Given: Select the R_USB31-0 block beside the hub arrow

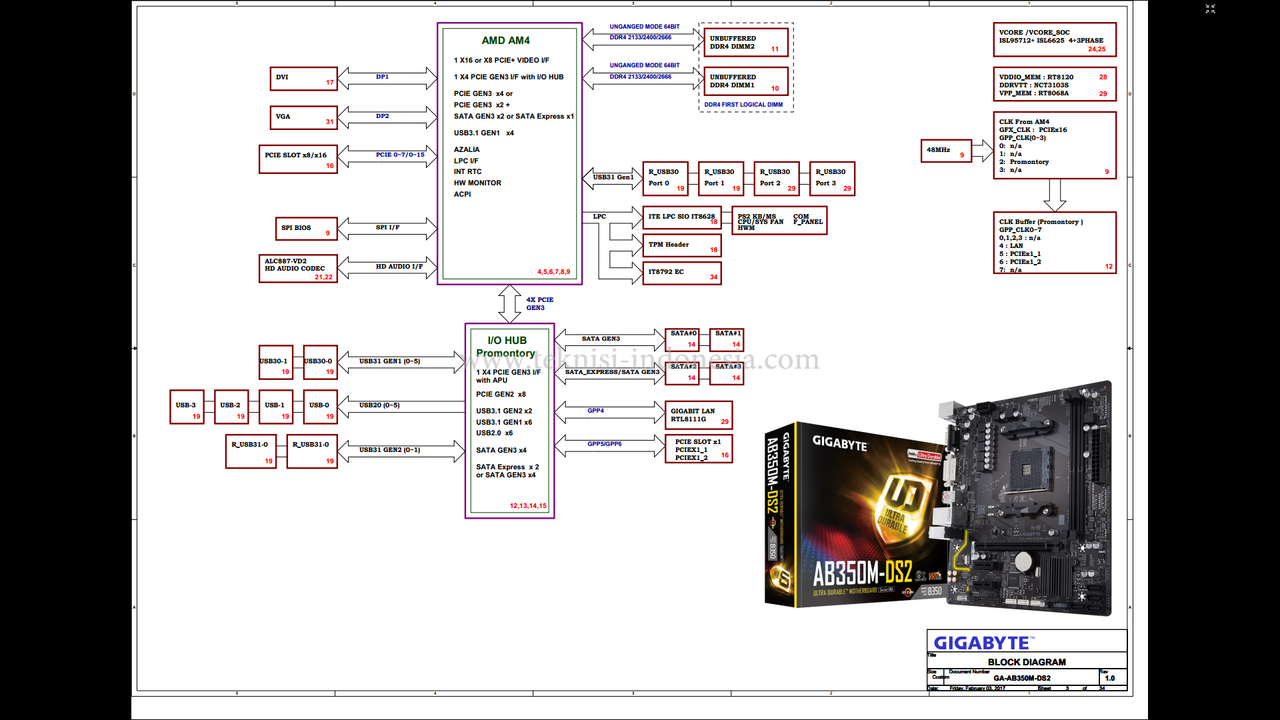Looking at the screenshot, I should point(312,451).
